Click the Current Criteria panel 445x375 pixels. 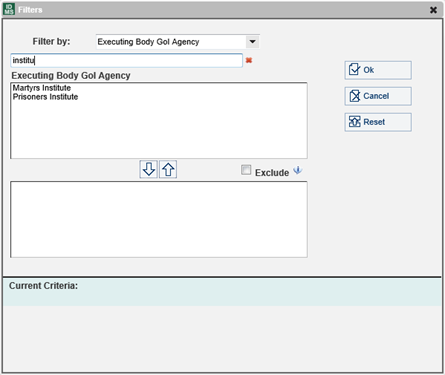point(222,292)
